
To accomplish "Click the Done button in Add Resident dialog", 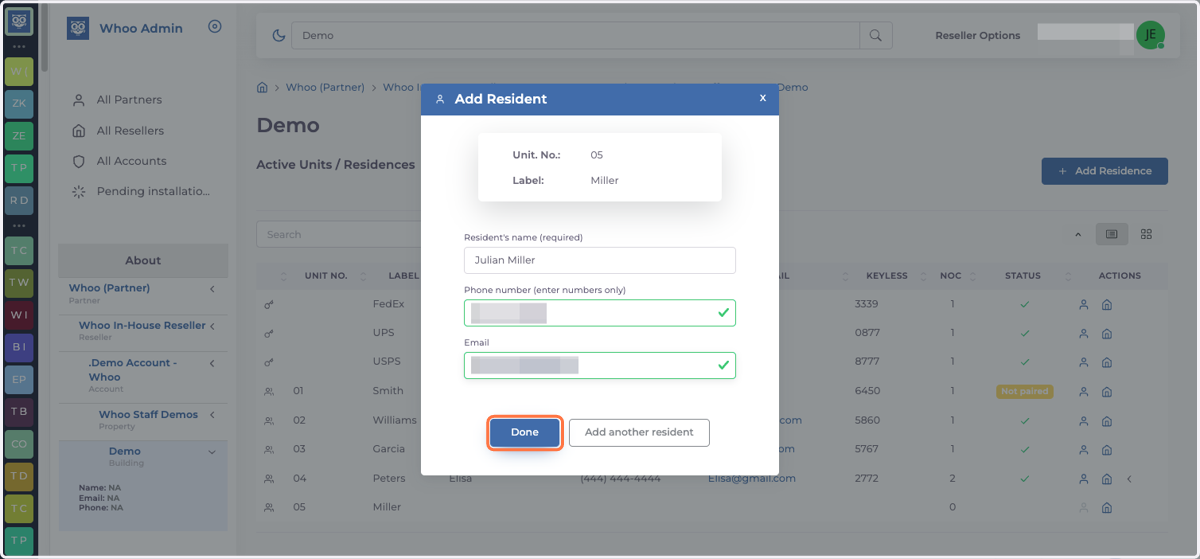I will [x=524, y=432].
